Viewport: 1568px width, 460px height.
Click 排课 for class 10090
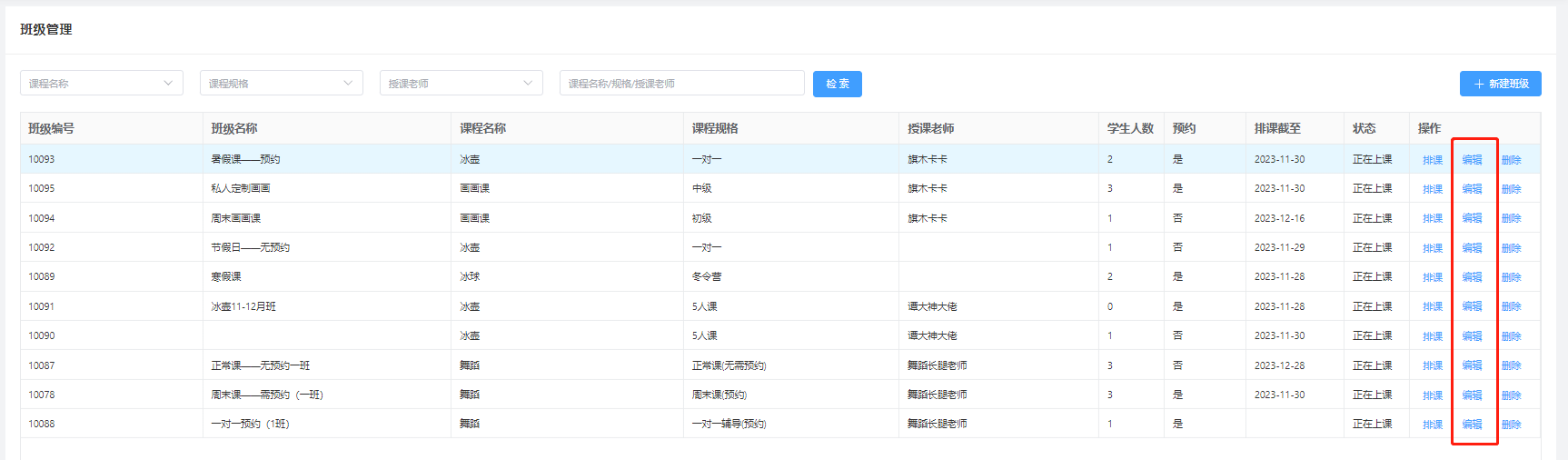point(1433,336)
